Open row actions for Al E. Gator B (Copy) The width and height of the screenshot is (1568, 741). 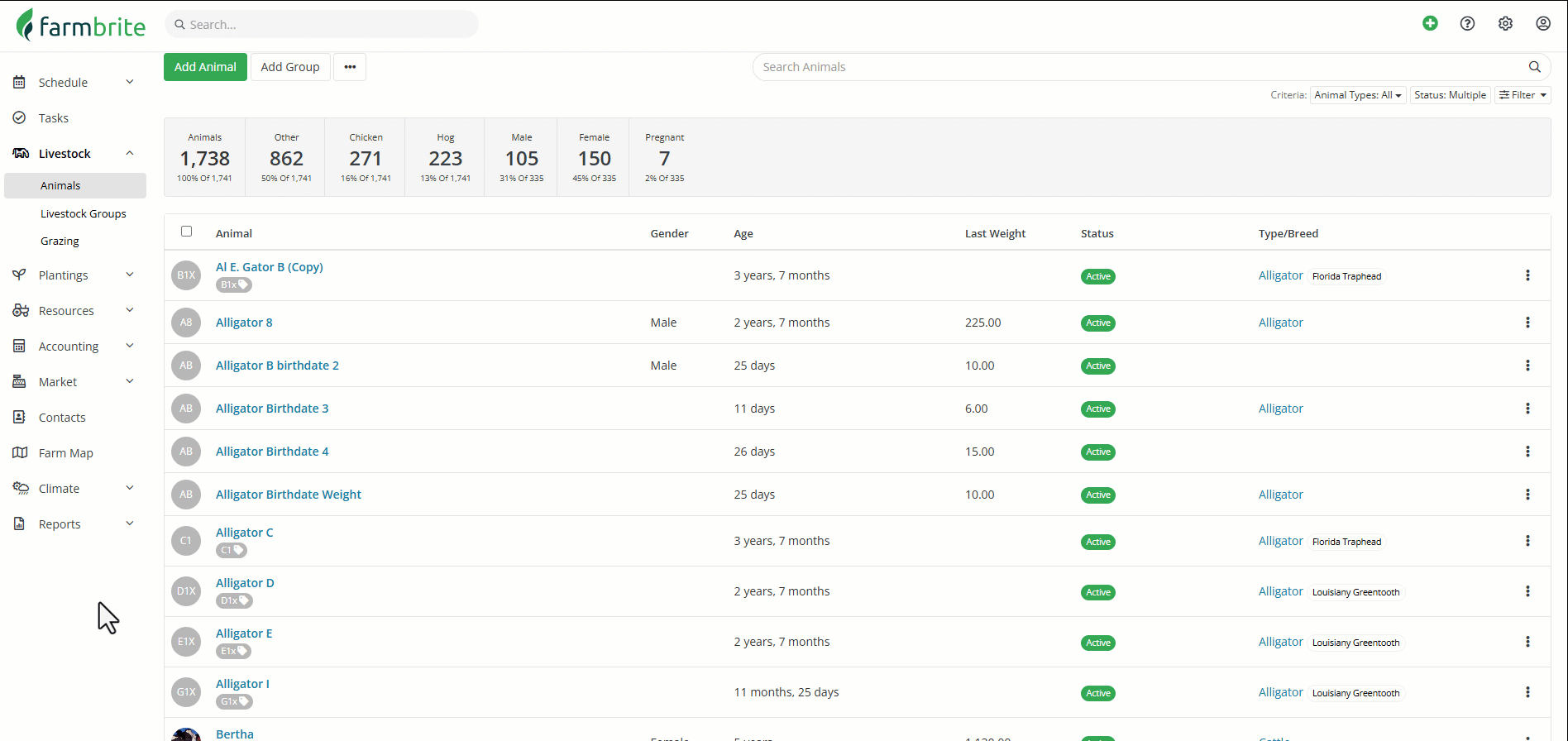coord(1527,275)
